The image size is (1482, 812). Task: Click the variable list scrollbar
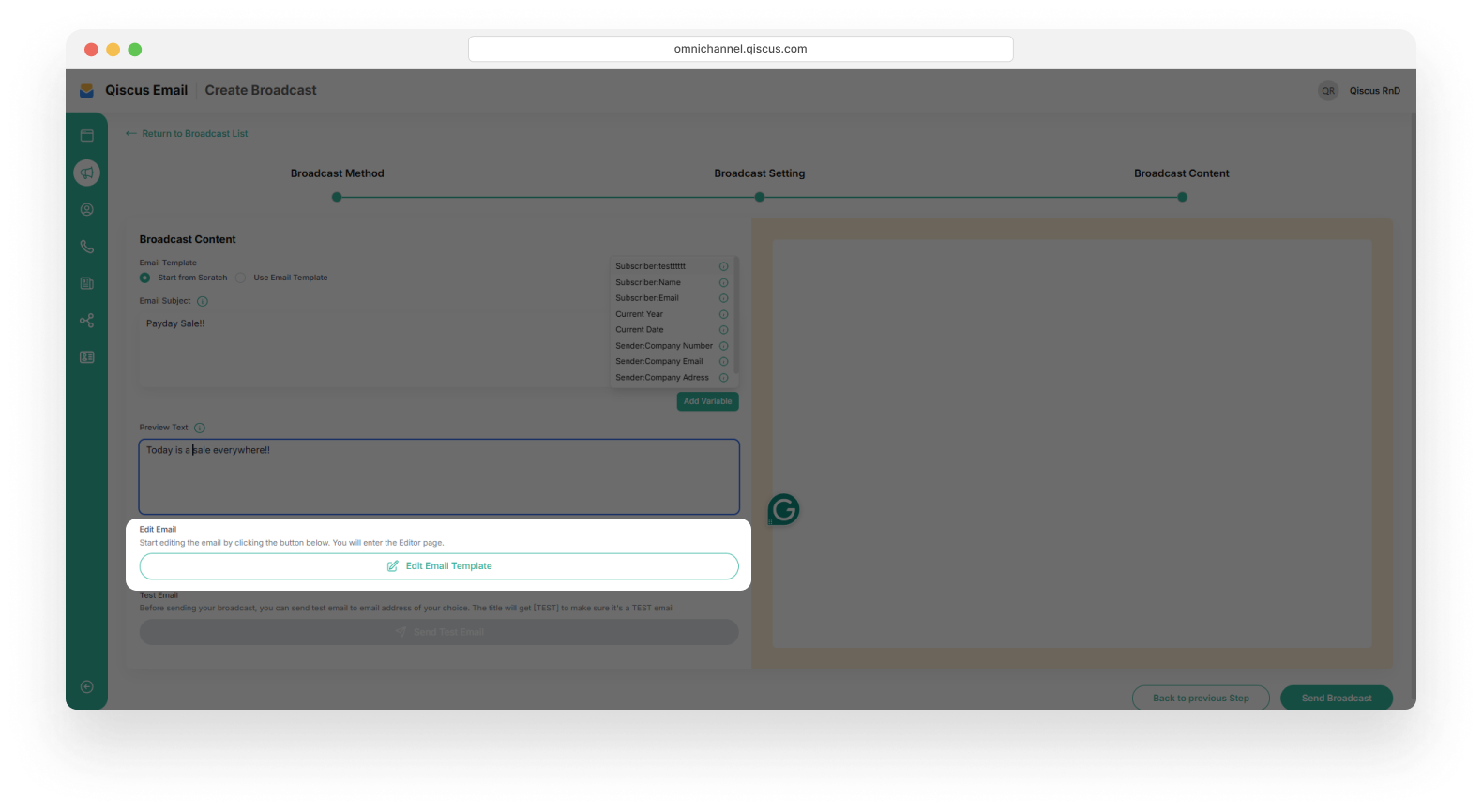click(x=736, y=314)
